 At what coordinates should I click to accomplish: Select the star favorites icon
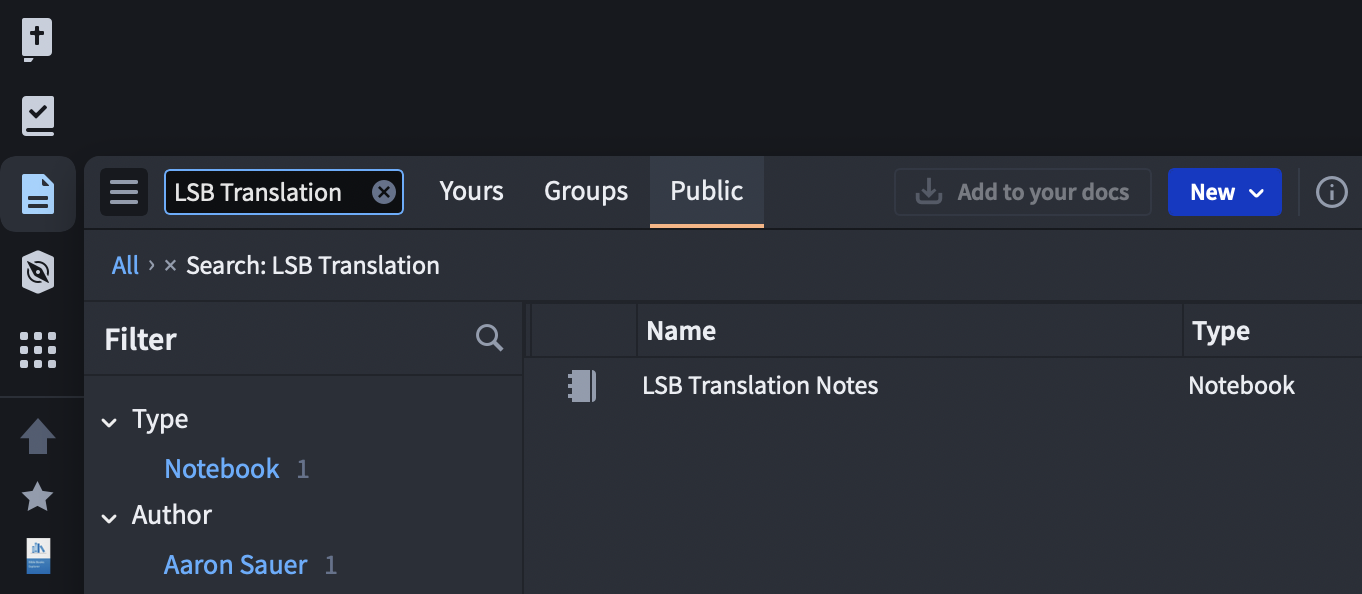tap(38, 496)
